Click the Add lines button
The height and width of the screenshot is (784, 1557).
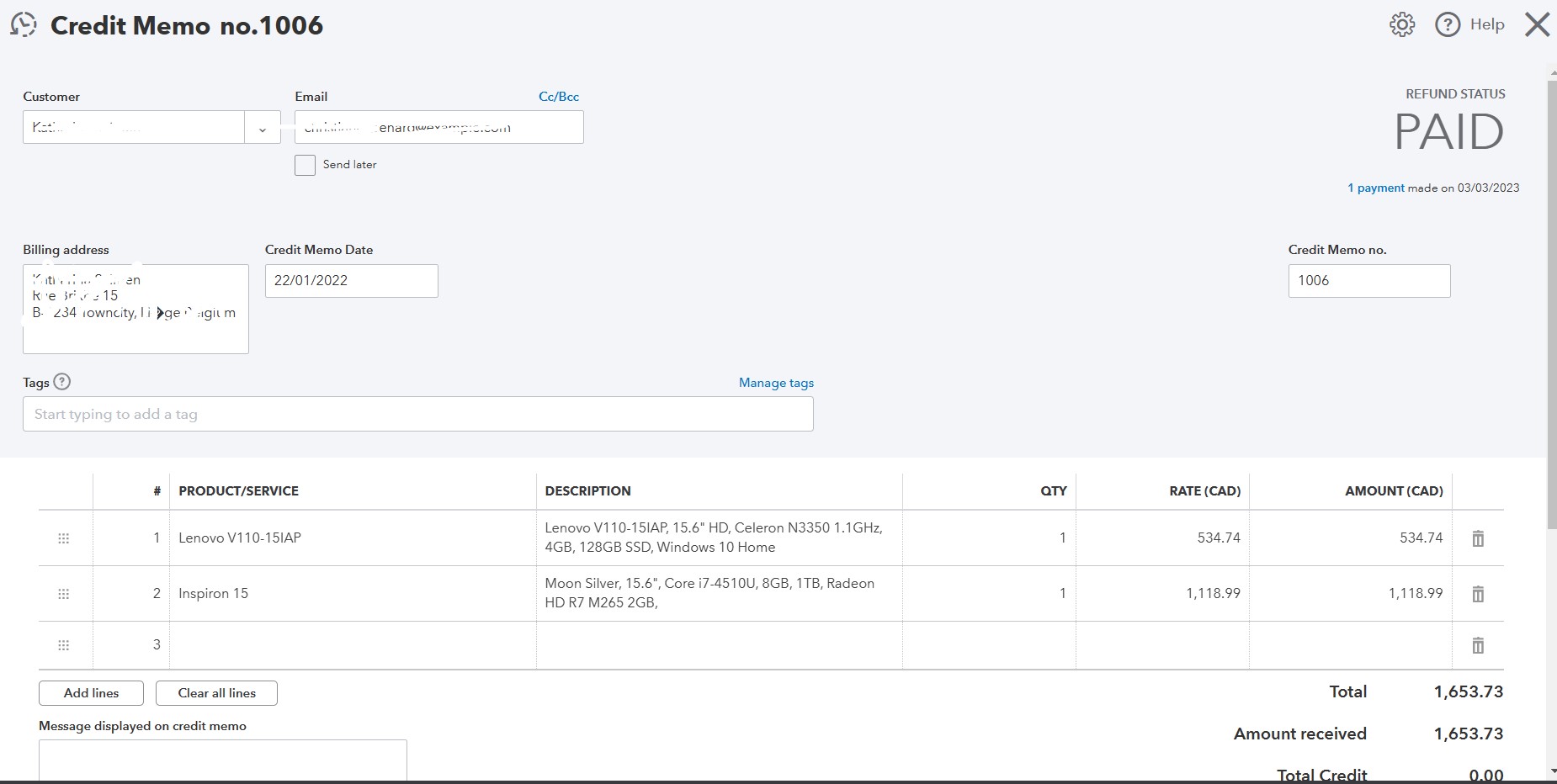[91, 693]
